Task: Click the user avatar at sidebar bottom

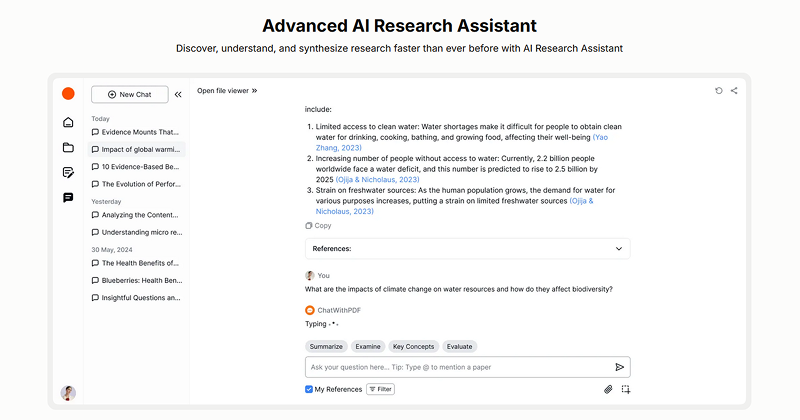Action: point(68,393)
